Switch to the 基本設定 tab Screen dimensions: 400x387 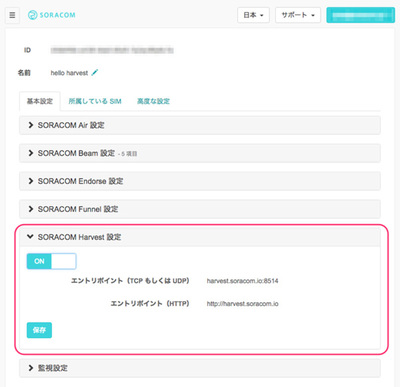pyautogui.click(x=40, y=101)
